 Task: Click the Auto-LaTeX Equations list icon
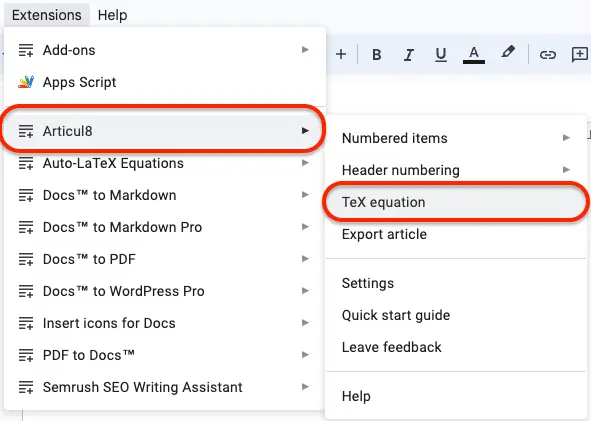(x=26, y=163)
